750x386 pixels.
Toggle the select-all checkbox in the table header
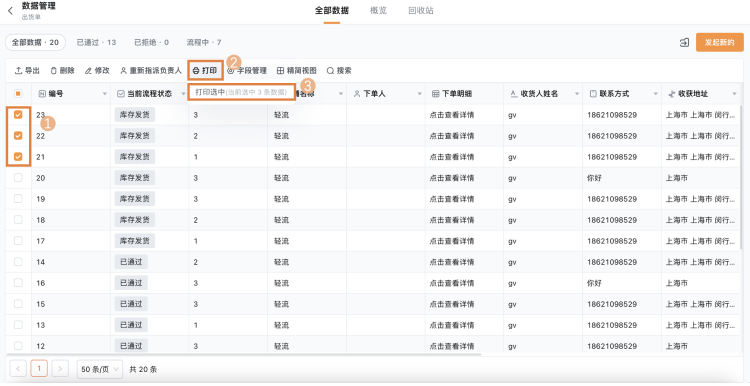pos(18,94)
